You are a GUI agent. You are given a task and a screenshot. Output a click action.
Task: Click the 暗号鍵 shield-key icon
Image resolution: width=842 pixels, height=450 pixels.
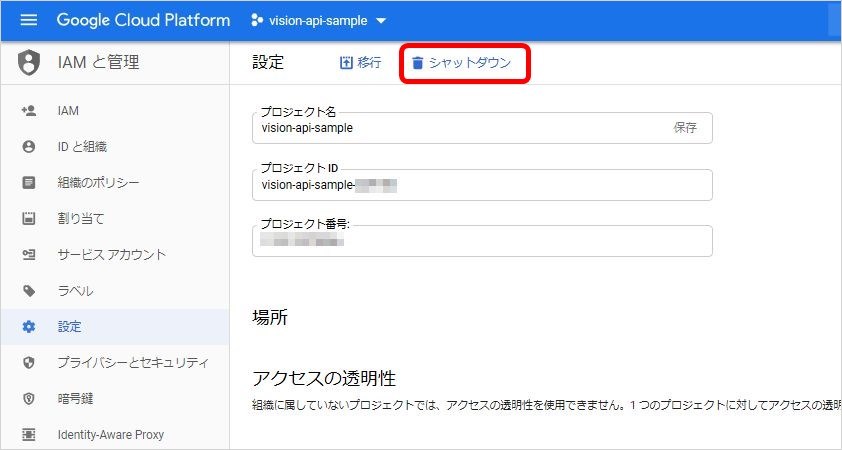tap(28, 398)
